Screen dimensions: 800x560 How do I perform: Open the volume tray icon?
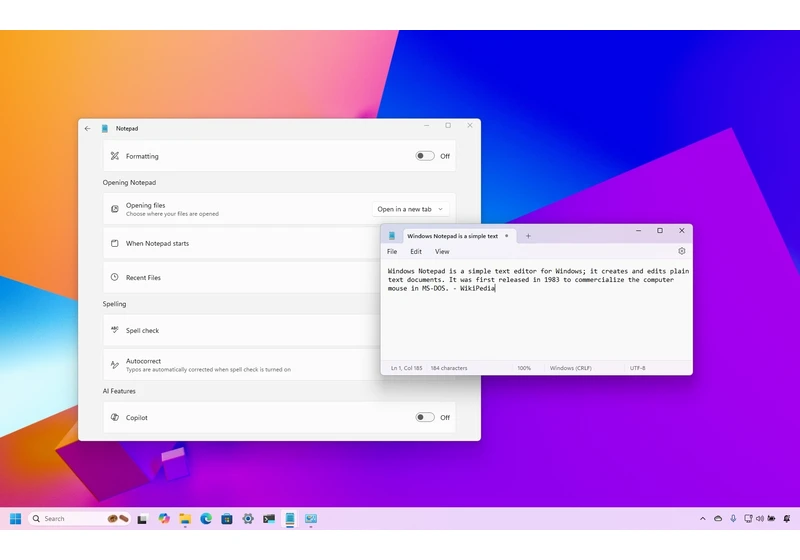click(x=760, y=519)
